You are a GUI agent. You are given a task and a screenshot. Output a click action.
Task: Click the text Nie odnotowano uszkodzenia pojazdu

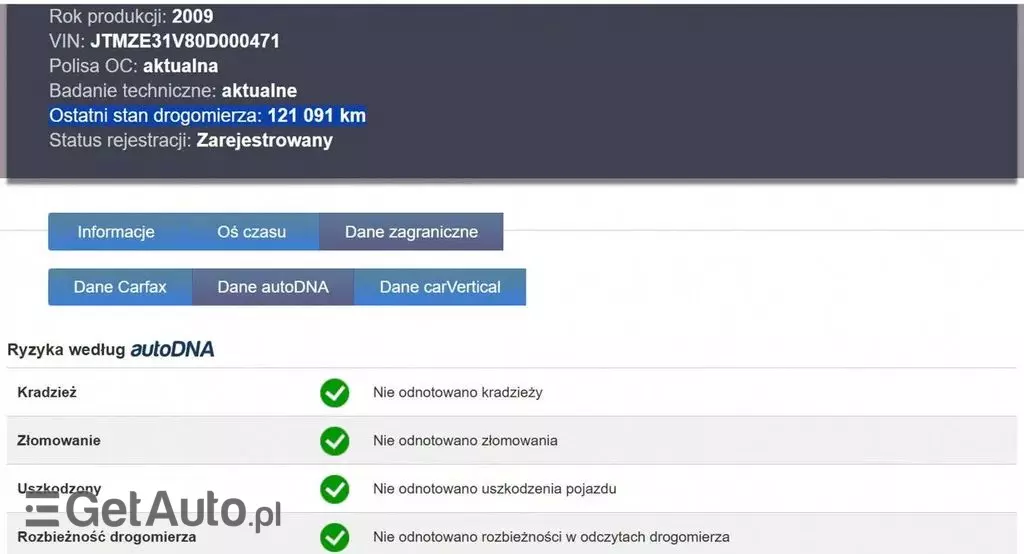(494, 489)
